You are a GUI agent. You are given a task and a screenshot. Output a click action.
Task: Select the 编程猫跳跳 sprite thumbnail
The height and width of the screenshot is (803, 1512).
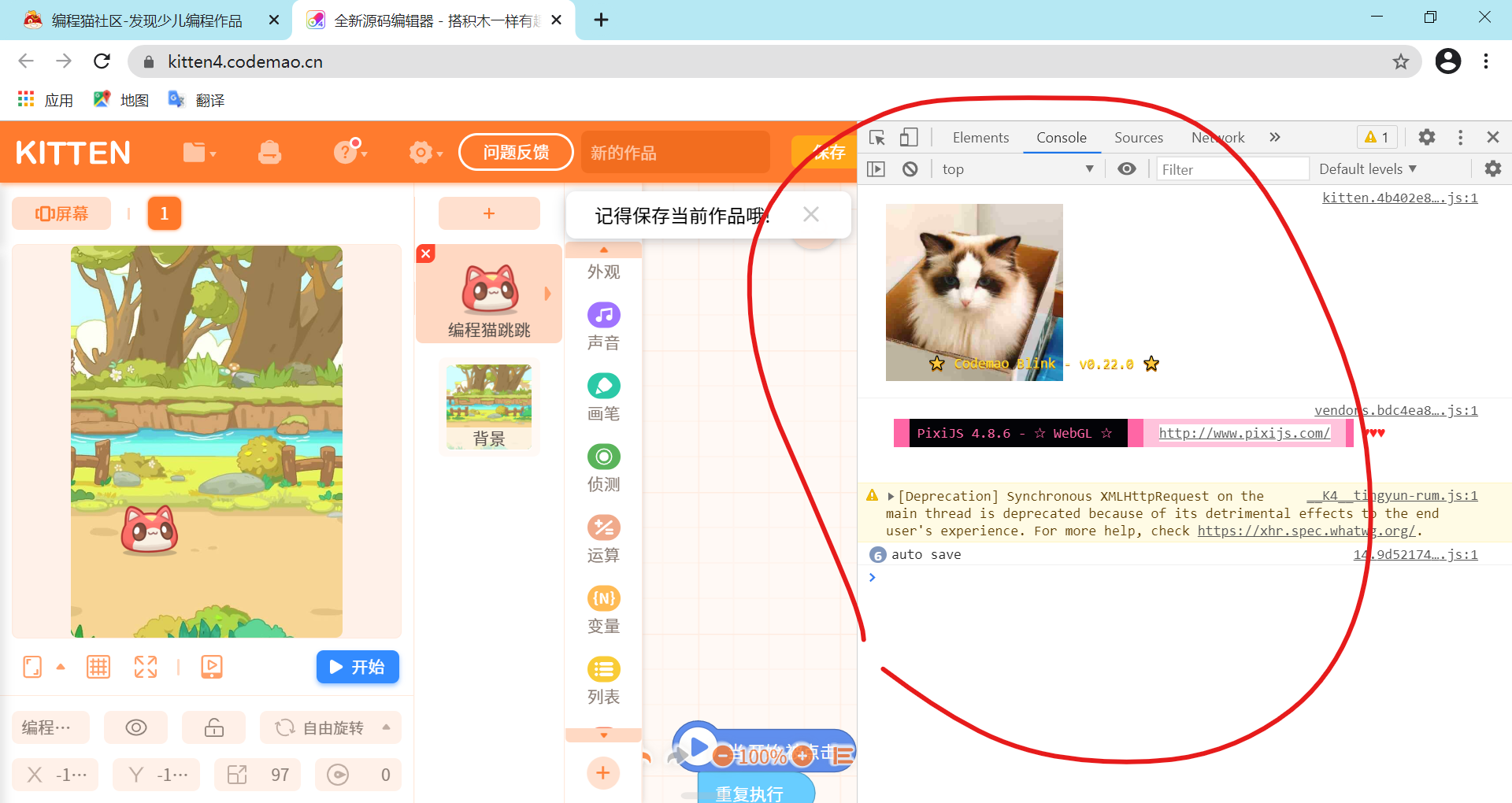tap(489, 294)
